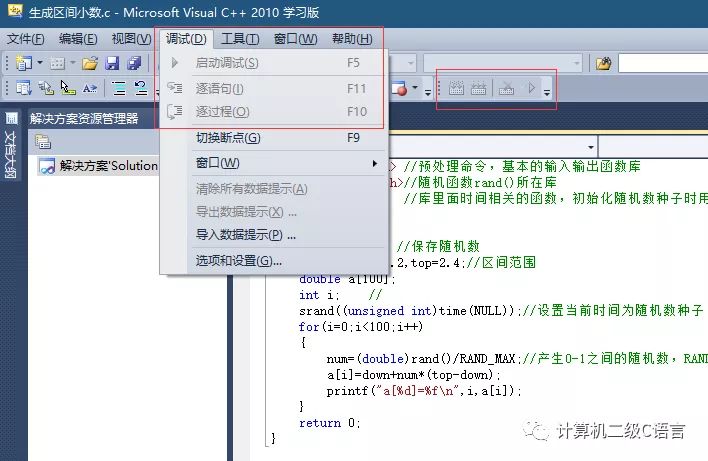Screen dimensions: 708x461
Task: Click the Solution Explorer panel title
Action: click(x=84, y=119)
